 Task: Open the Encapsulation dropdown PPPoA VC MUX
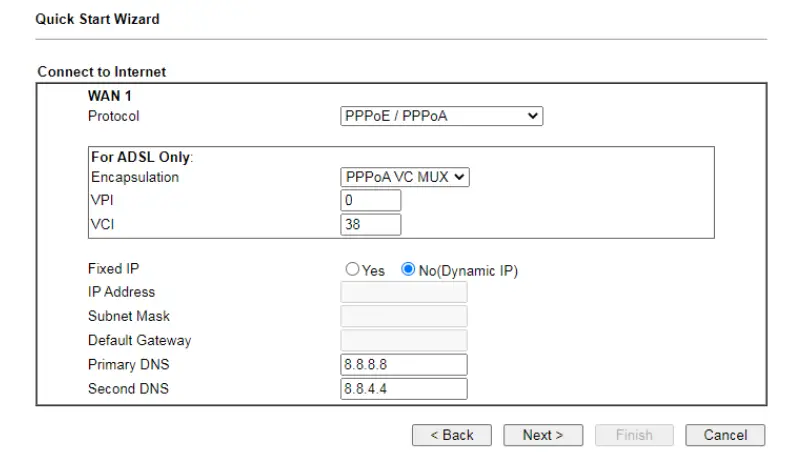click(x=405, y=177)
